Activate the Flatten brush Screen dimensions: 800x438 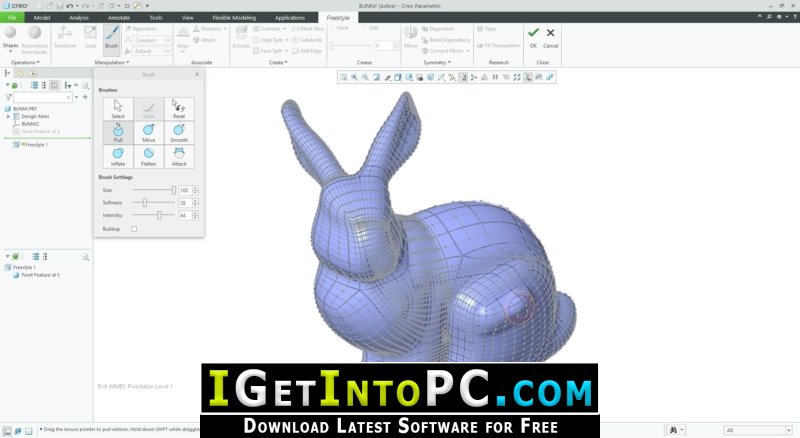pos(148,156)
